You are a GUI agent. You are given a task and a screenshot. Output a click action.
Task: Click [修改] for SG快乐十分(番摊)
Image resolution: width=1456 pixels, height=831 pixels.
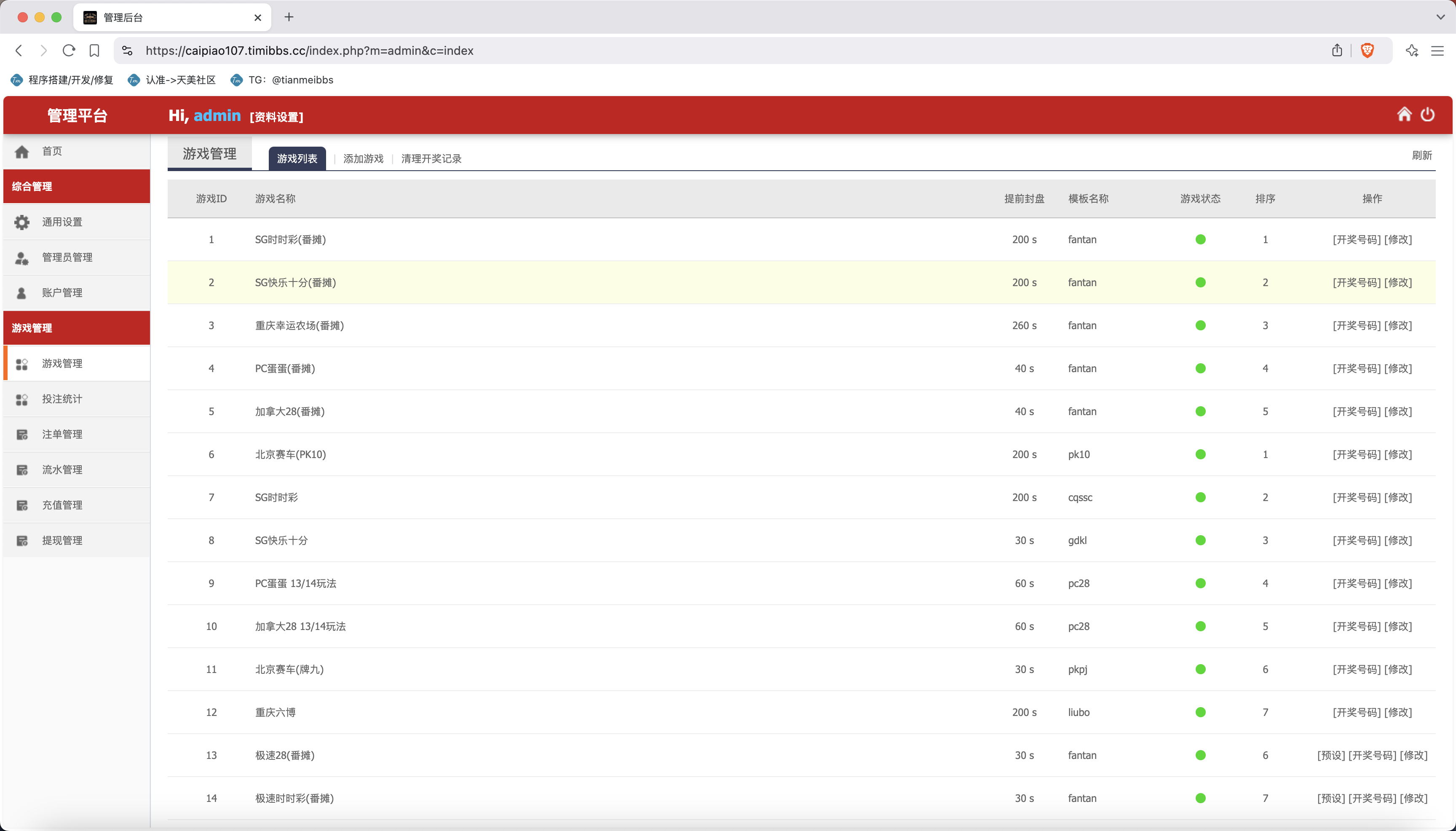click(1398, 282)
